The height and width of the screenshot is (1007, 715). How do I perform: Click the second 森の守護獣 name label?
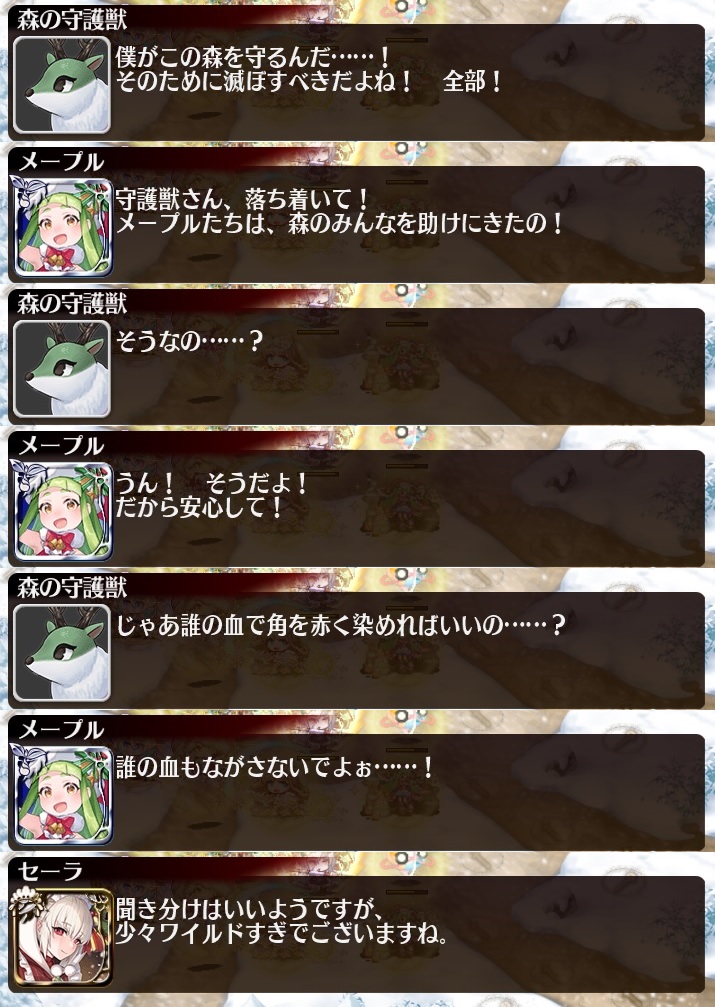pyautogui.click(x=72, y=303)
